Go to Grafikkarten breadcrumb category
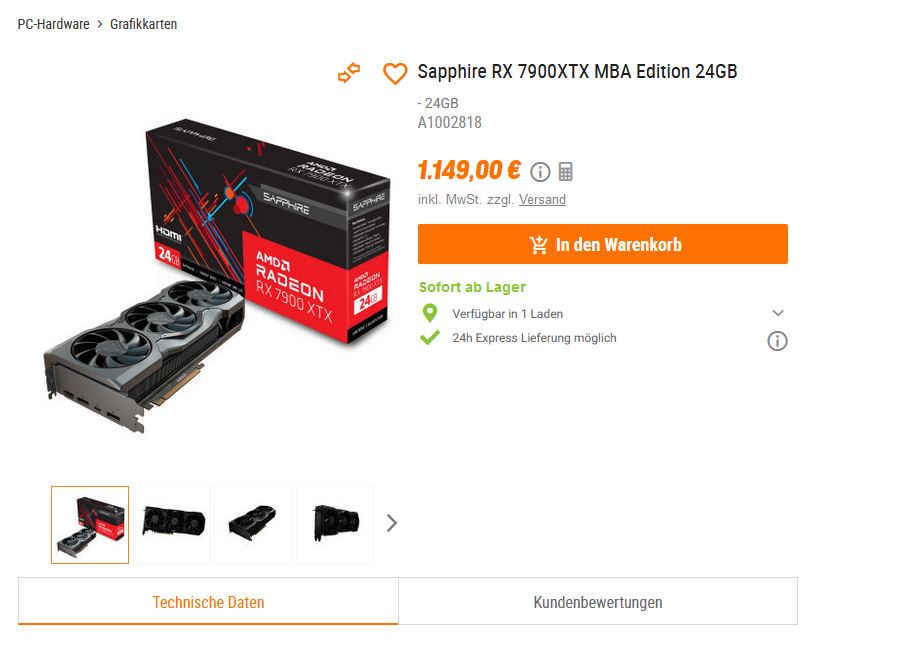Viewport: 917px width, 648px height. [143, 24]
